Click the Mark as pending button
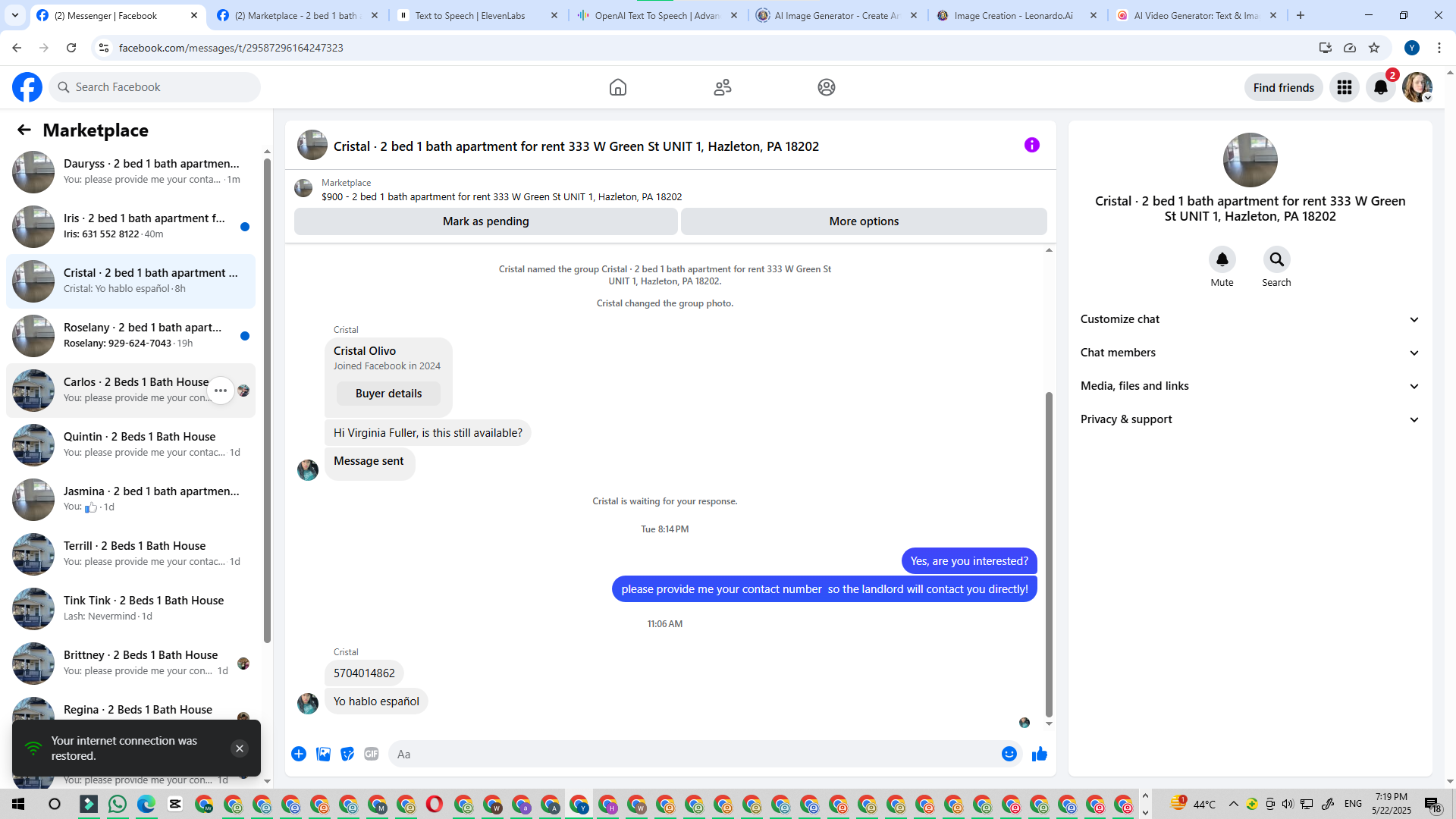 [x=486, y=221]
